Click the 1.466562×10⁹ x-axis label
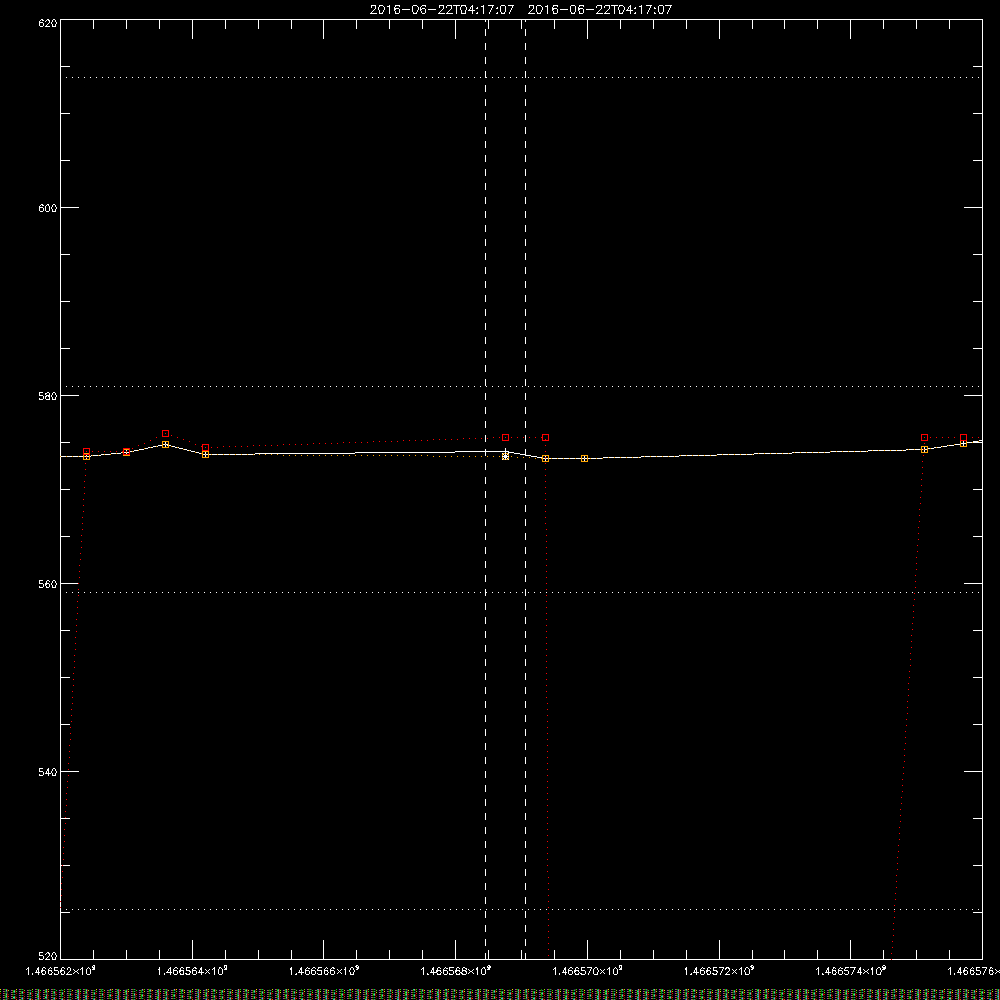1000x1000 pixels. (x=61, y=971)
